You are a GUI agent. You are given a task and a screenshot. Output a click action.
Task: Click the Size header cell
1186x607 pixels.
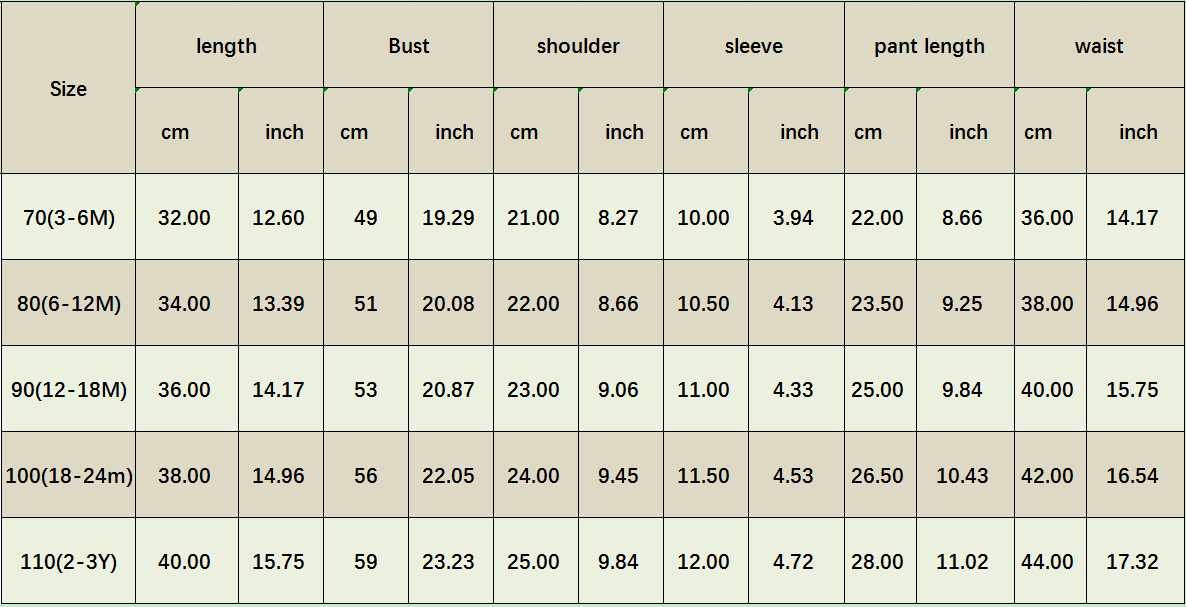[x=68, y=88]
